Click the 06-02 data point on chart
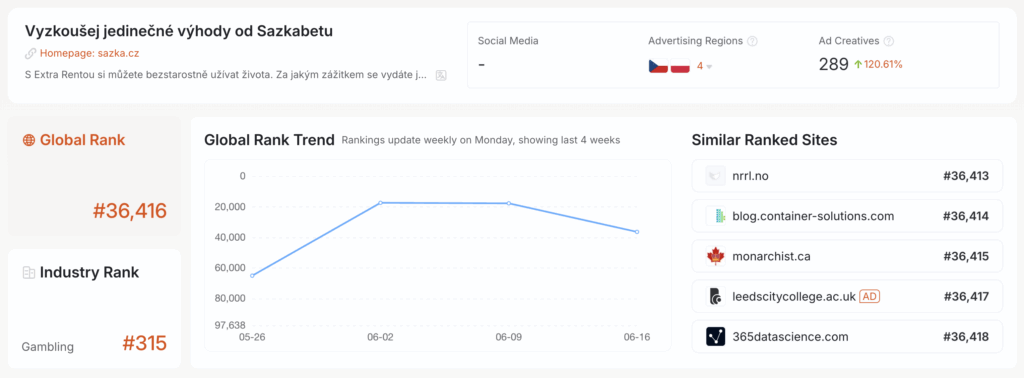This screenshot has width=1024, height=378. (381, 202)
